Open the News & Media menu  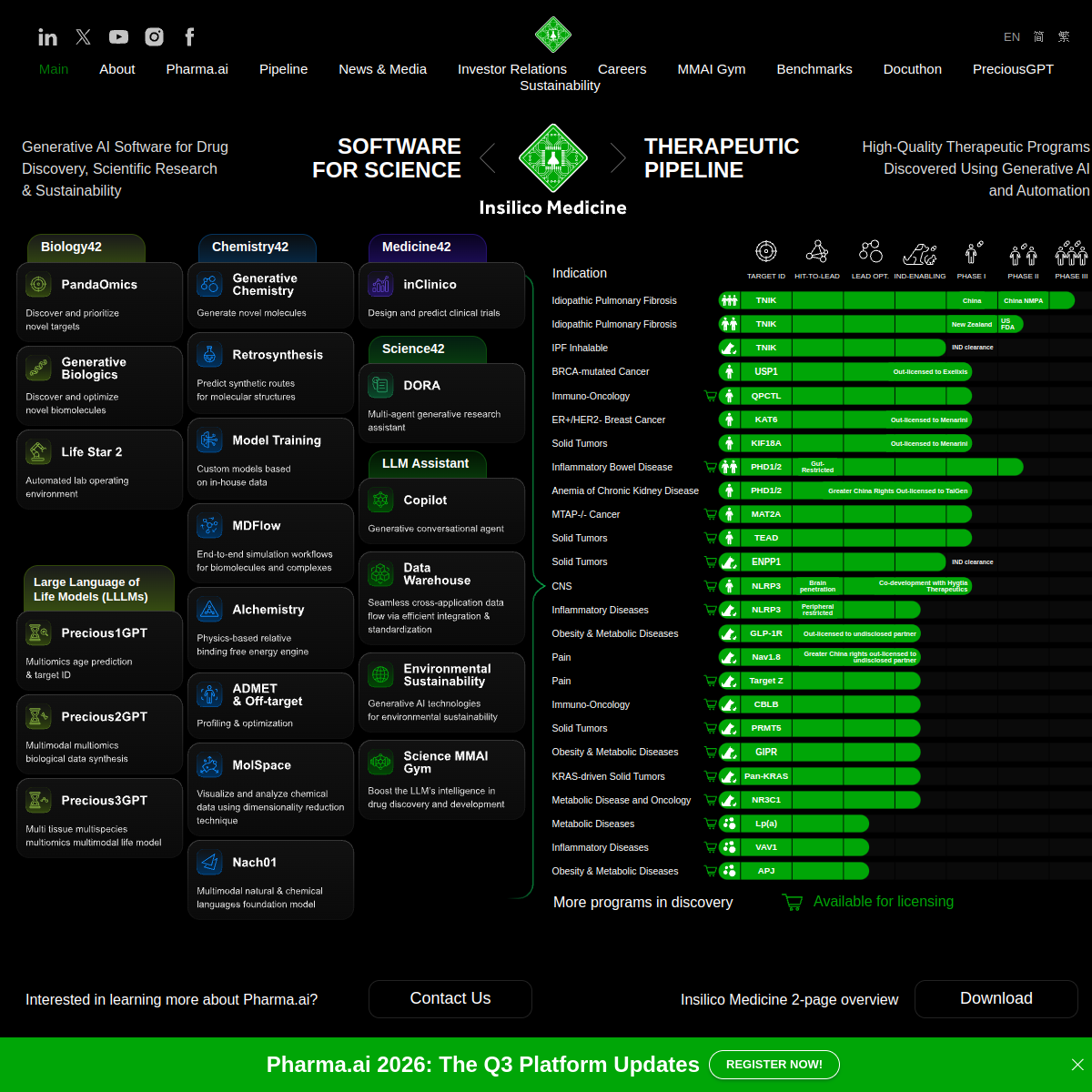(383, 69)
